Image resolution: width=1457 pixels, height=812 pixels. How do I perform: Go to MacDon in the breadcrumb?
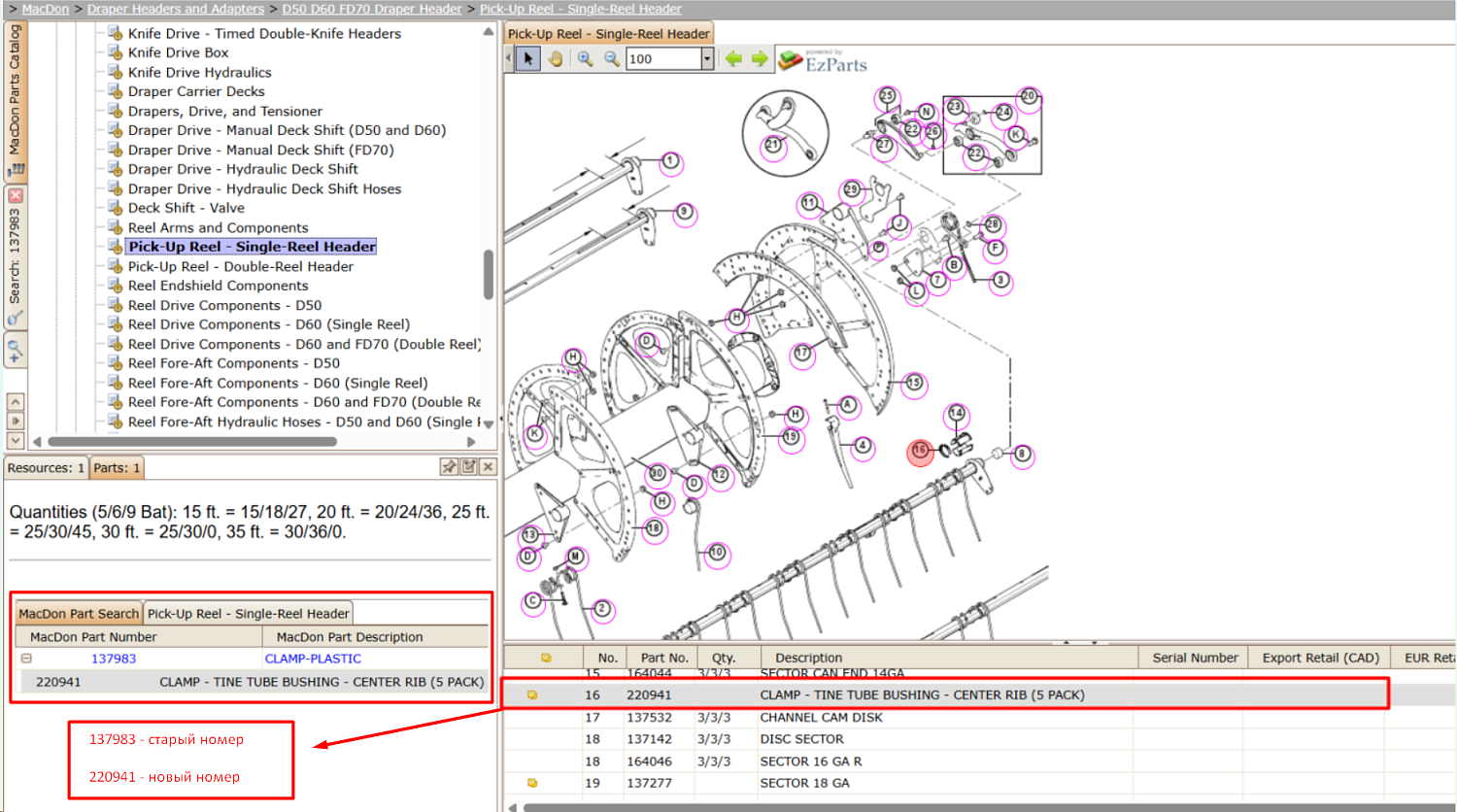click(46, 9)
